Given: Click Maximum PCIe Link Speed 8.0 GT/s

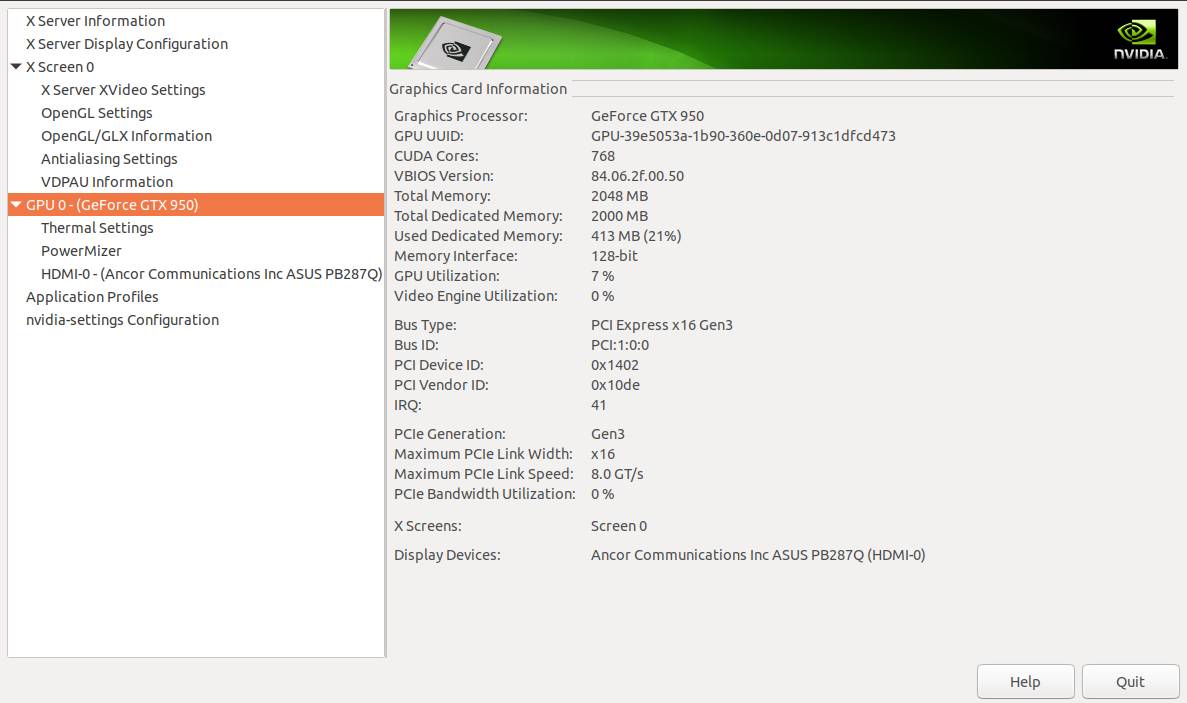Looking at the screenshot, I should pyautogui.click(x=617, y=474).
